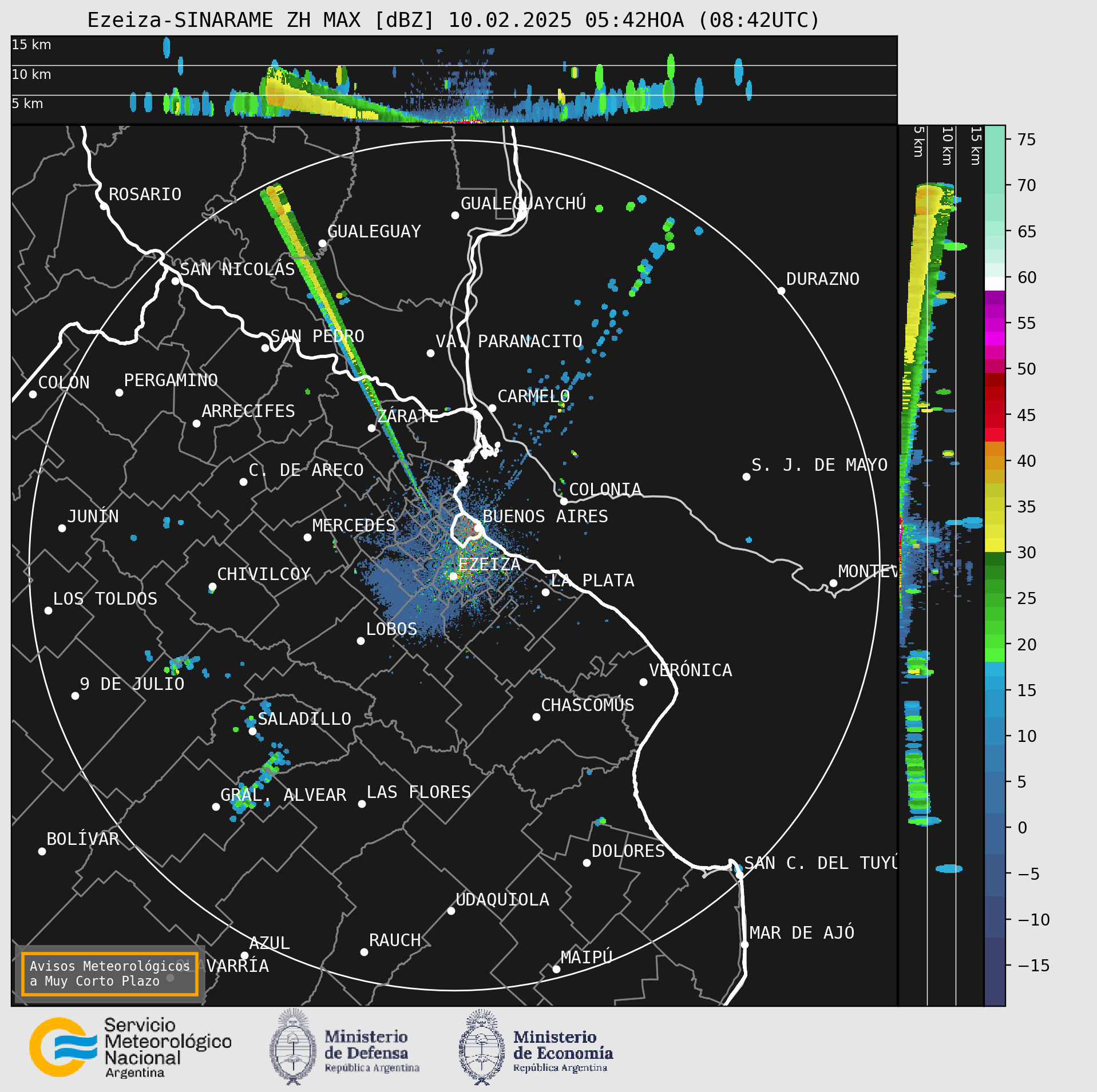Screen dimensions: 1097x1092
Task: Click the LOS TOLDOS label
Action: 105,599
